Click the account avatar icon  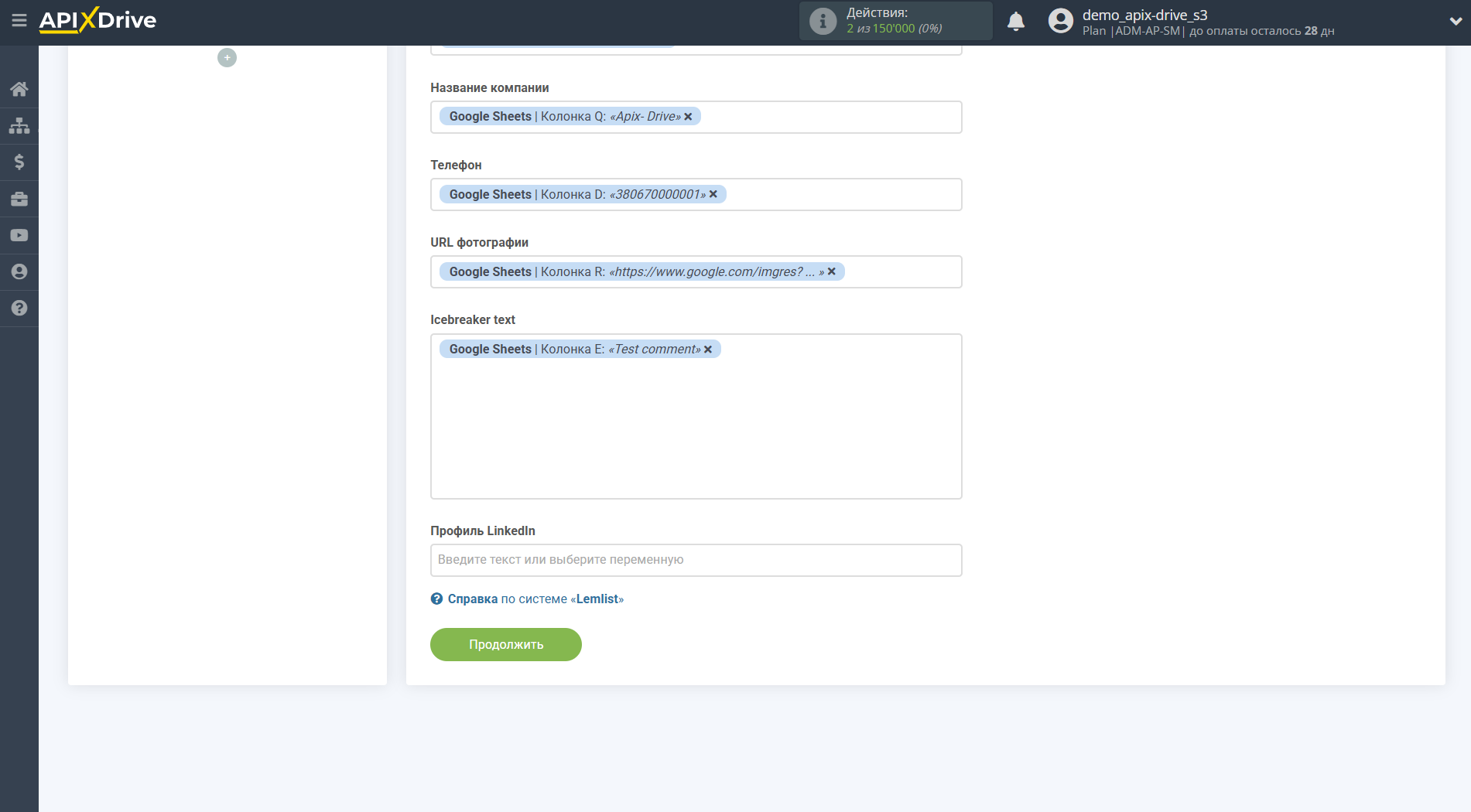pos(1061,21)
